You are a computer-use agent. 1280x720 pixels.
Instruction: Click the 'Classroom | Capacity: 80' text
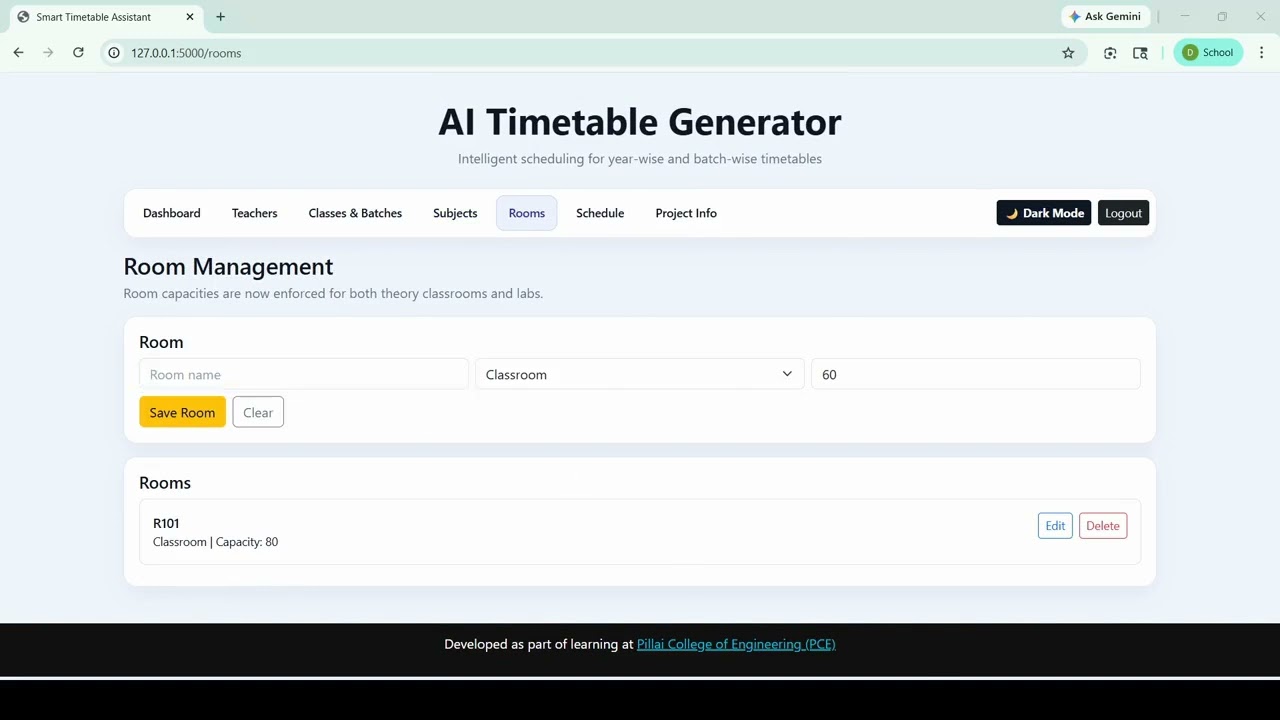(215, 542)
